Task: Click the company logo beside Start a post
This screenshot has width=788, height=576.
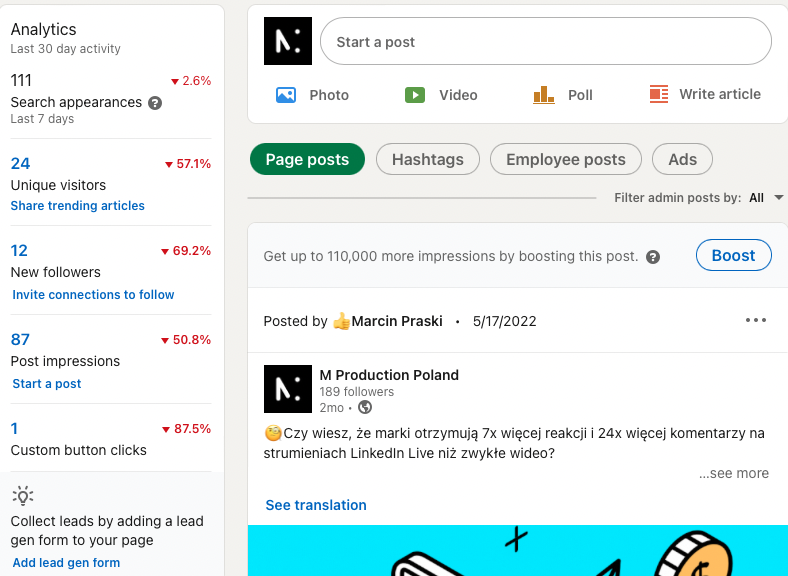Action: [288, 42]
